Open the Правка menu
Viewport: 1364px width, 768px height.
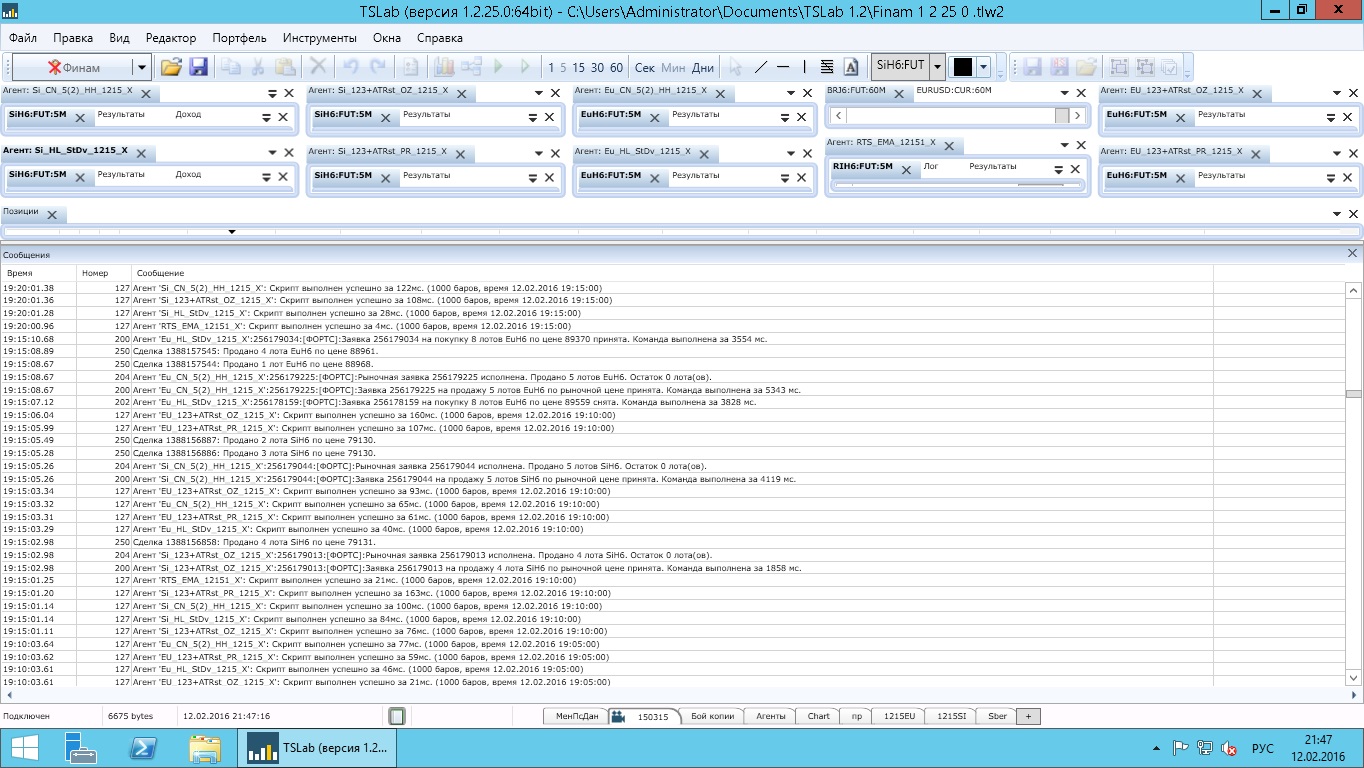[73, 38]
